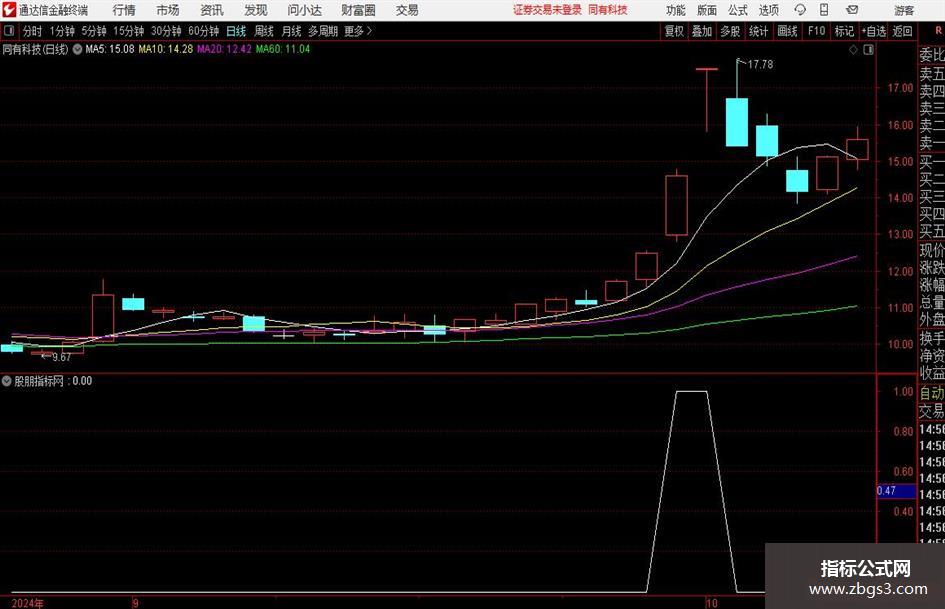
Task: Click the MA20: 12.42 indicator label
Action: [x=224, y=49]
